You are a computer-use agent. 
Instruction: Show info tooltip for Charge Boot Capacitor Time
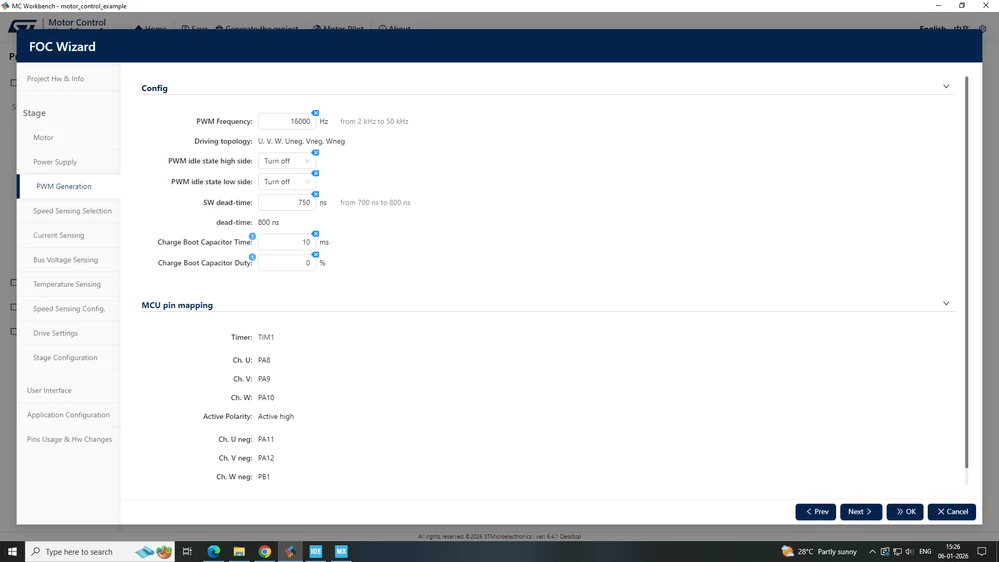[x=252, y=236]
